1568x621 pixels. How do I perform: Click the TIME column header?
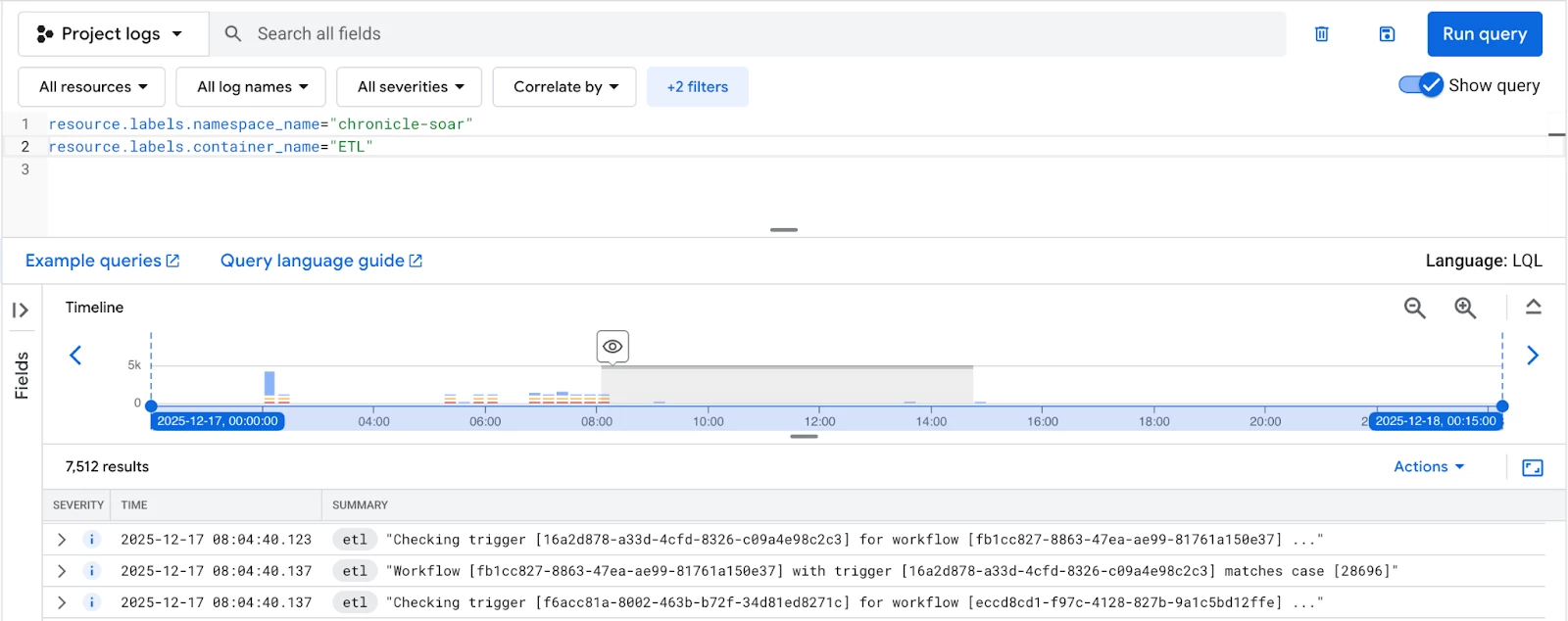tap(134, 505)
